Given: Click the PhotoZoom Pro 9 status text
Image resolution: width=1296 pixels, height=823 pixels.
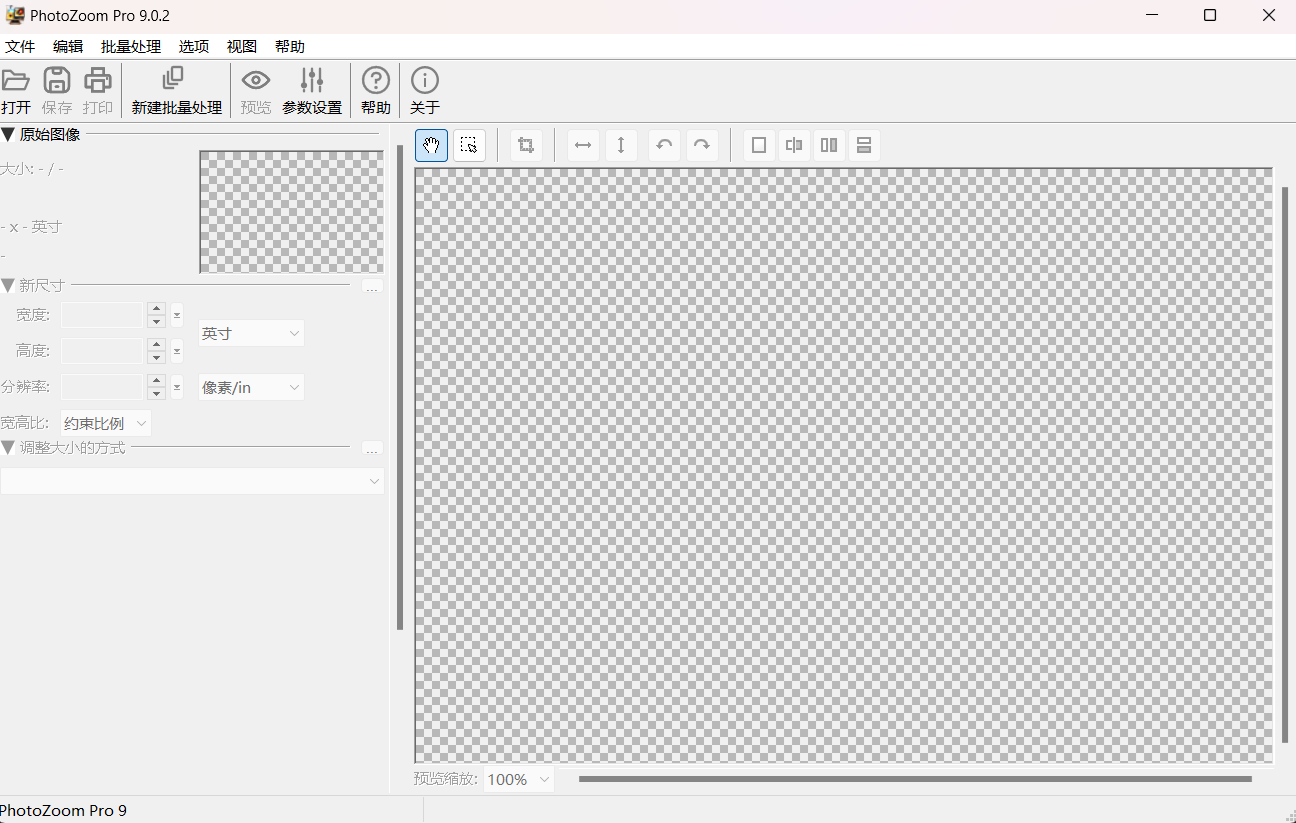Looking at the screenshot, I should [63, 810].
